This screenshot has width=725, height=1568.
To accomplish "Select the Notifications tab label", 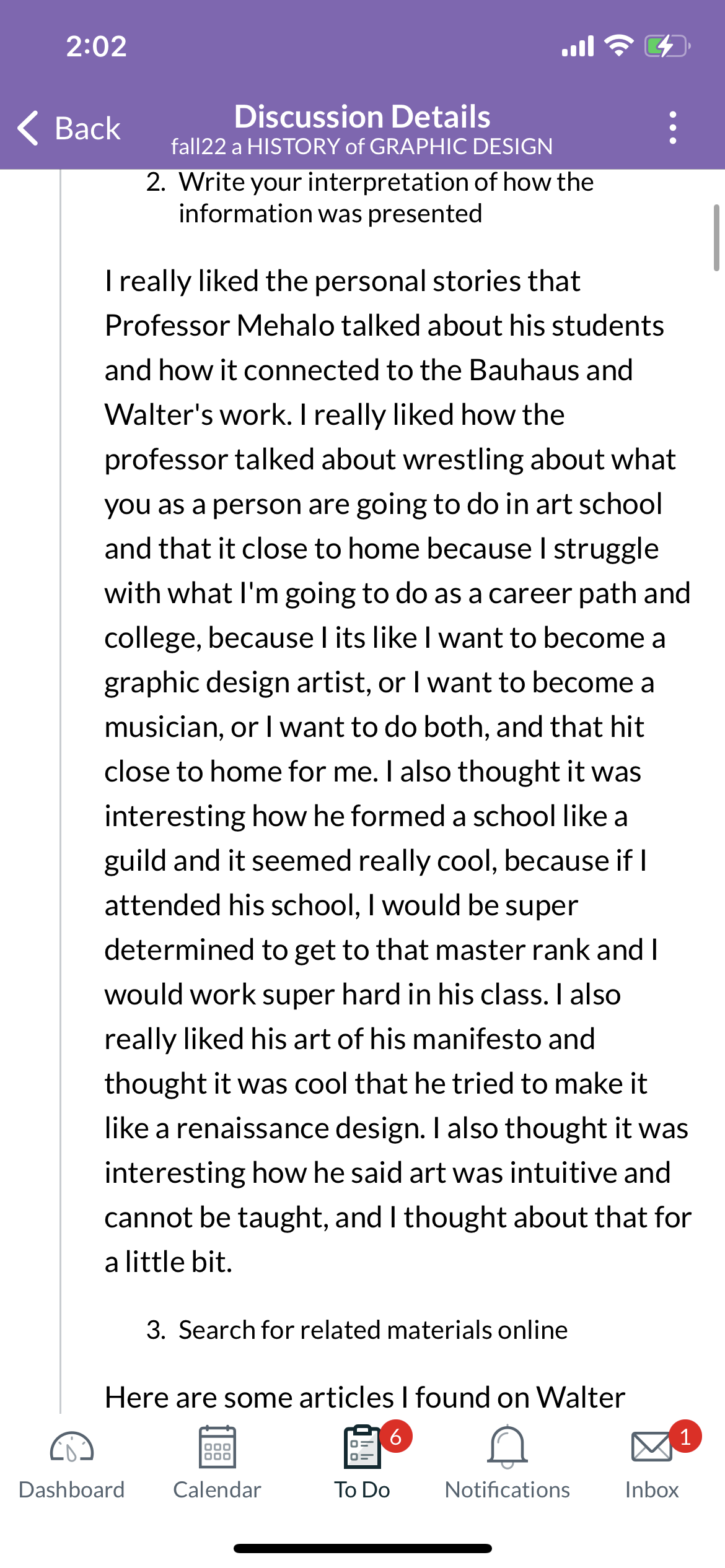I will click(507, 1490).
